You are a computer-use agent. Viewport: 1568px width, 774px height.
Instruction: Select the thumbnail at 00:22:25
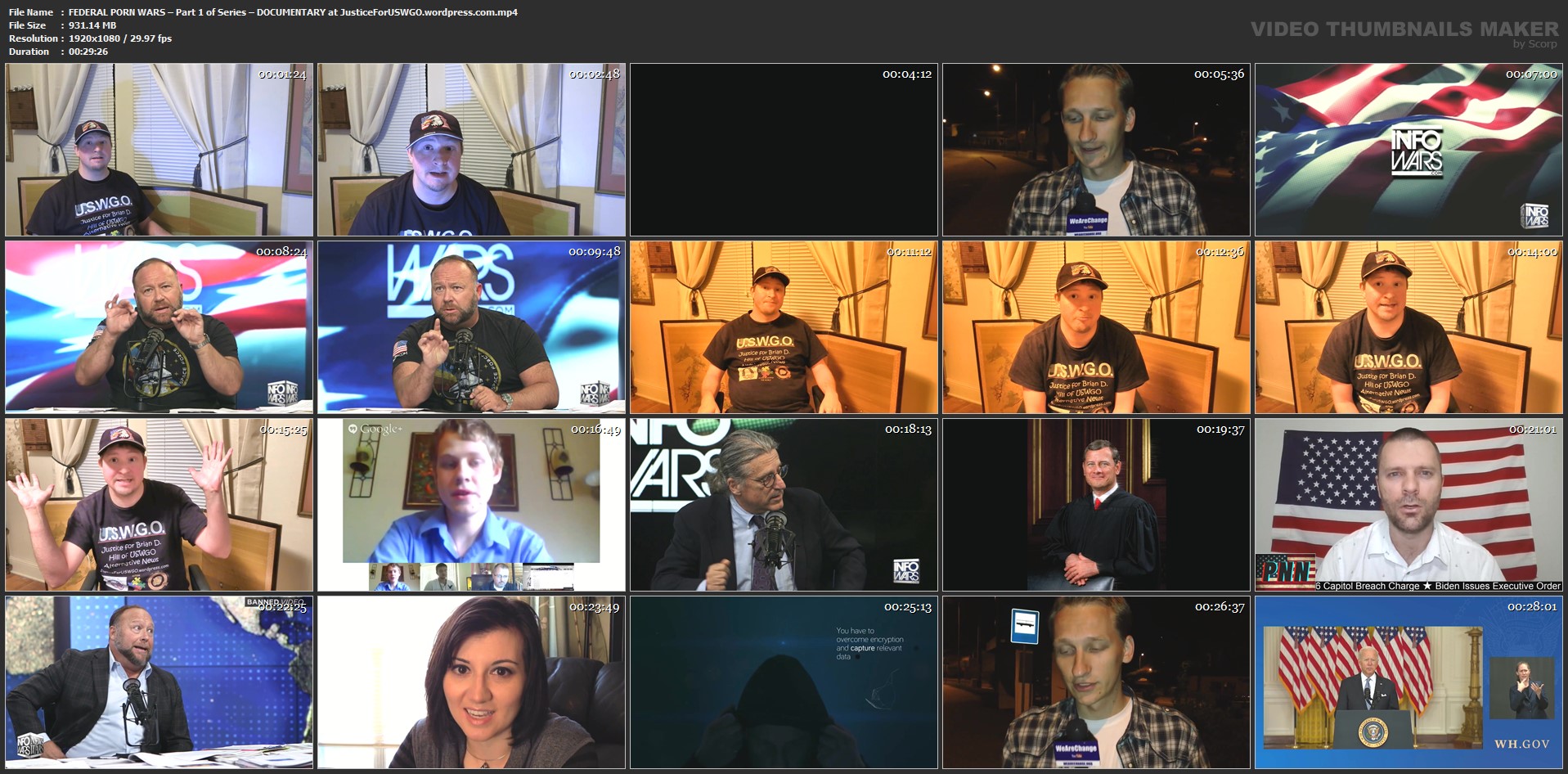159,682
